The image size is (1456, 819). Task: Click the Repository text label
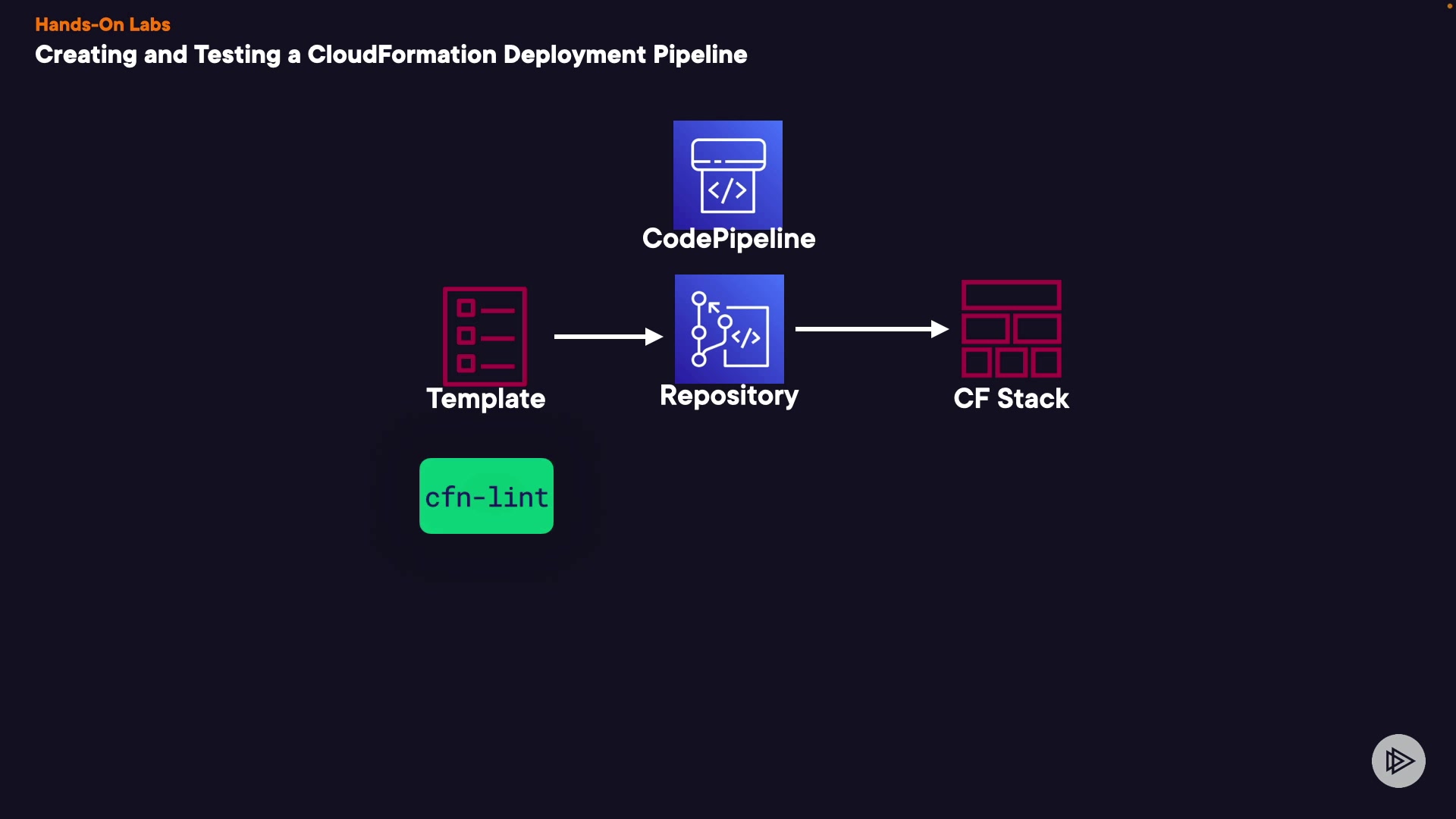(x=729, y=396)
